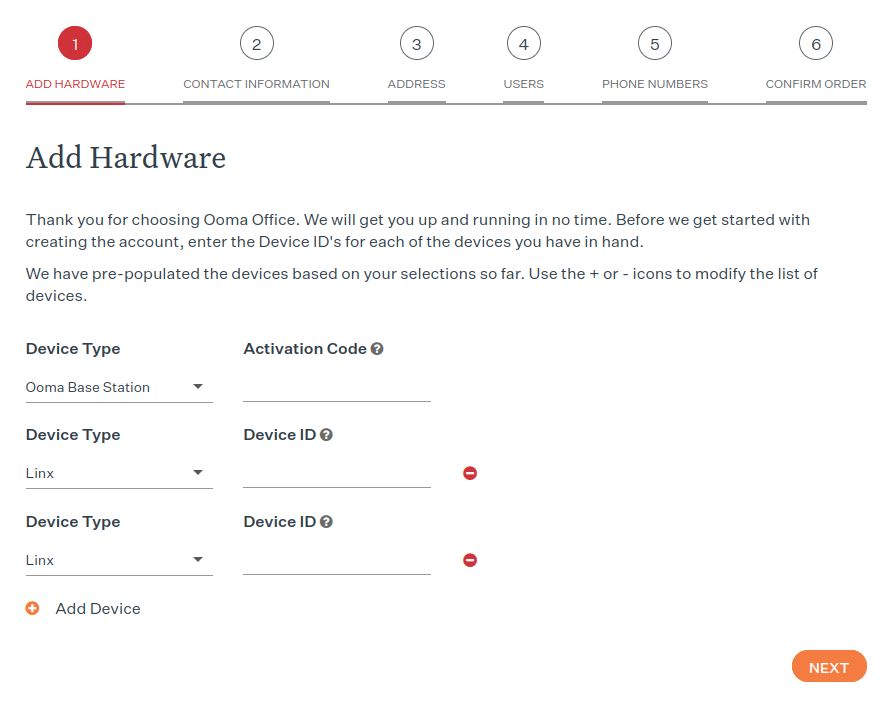
Task: Click the "We have pre-populated the devices" paragraph
Action: (422, 285)
